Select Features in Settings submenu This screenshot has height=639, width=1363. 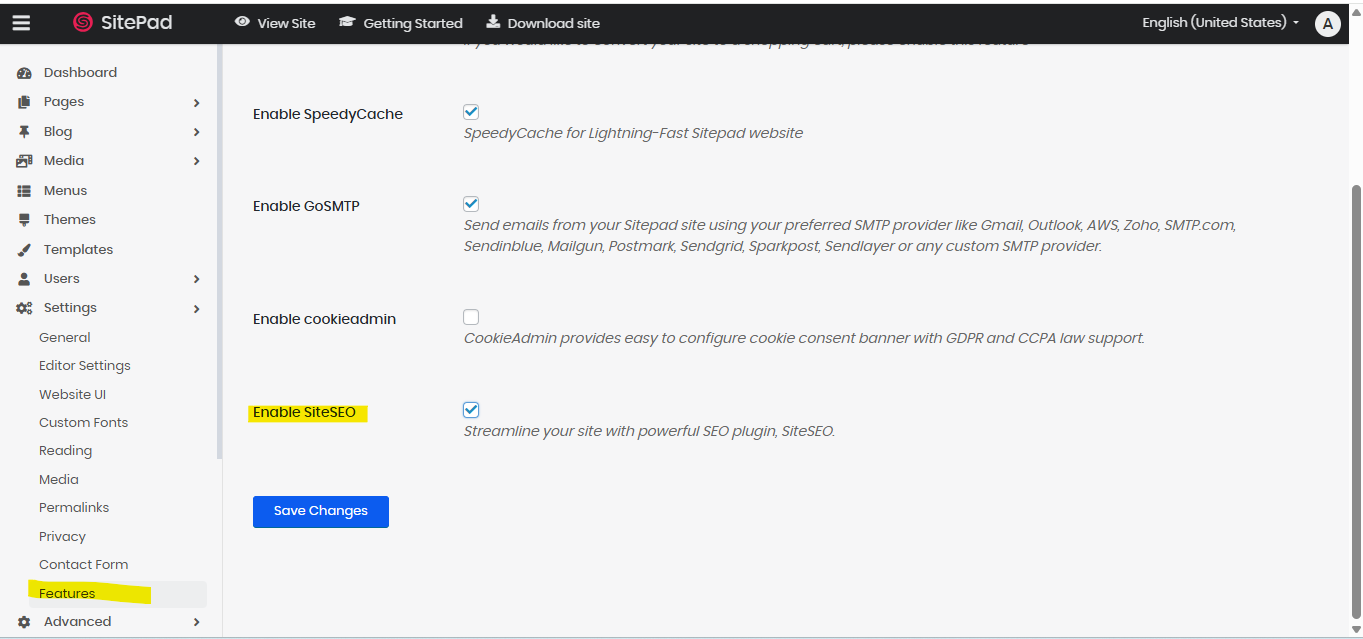[67, 594]
